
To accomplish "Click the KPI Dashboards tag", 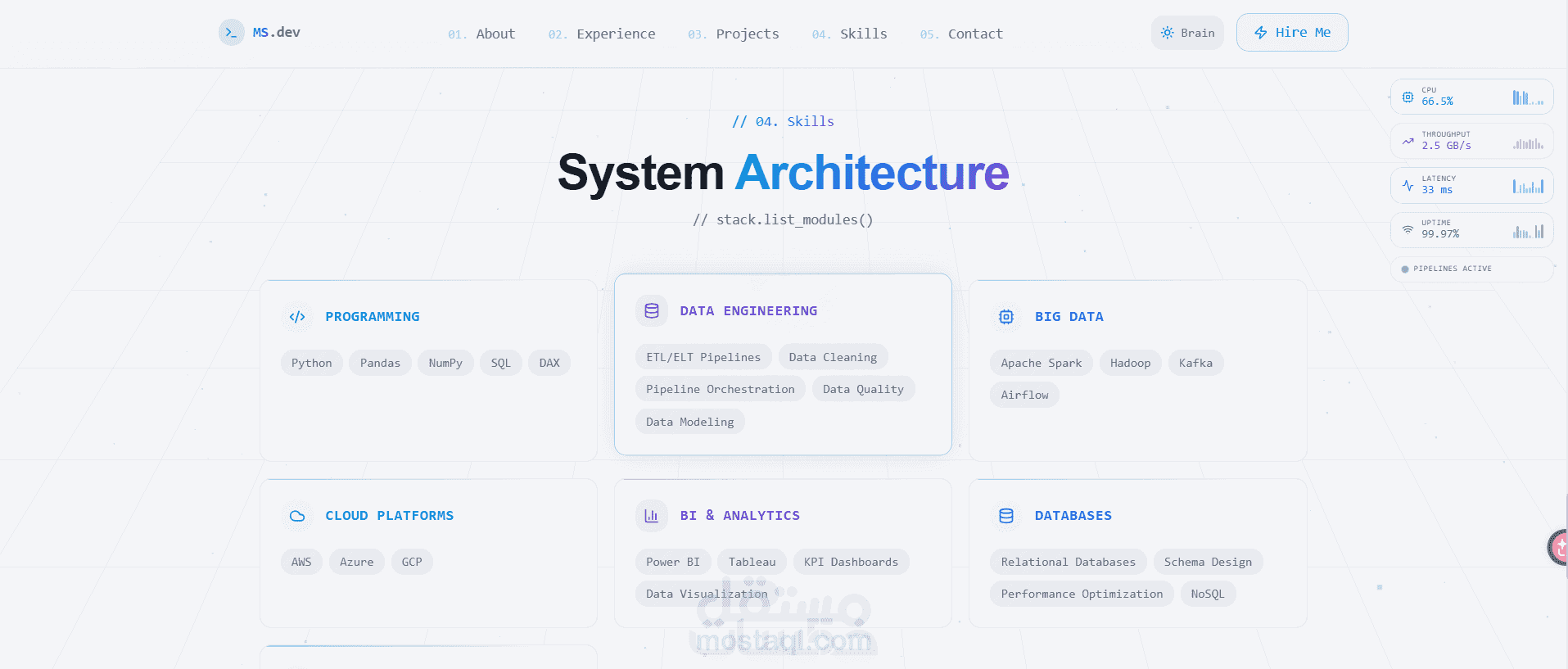I will [x=851, y=562].
